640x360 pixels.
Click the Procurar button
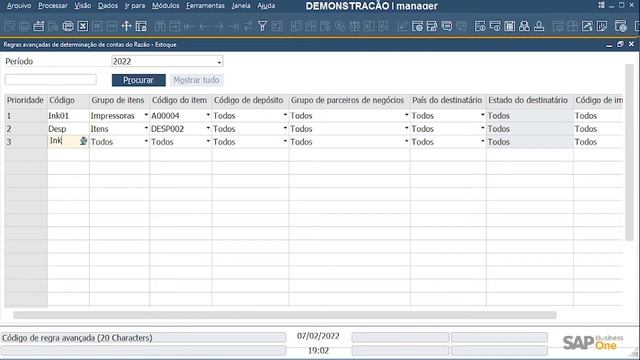139,80
